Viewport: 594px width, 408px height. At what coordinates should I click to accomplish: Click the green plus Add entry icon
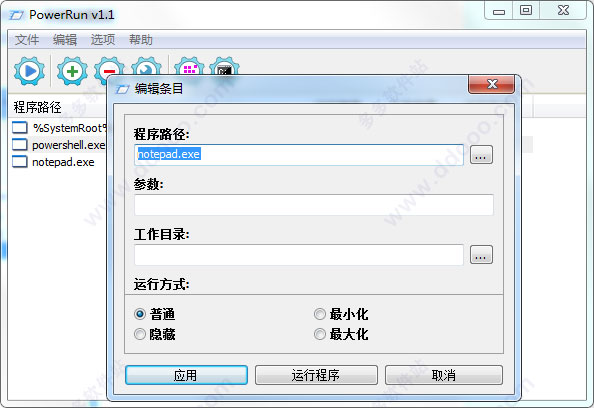72,71
